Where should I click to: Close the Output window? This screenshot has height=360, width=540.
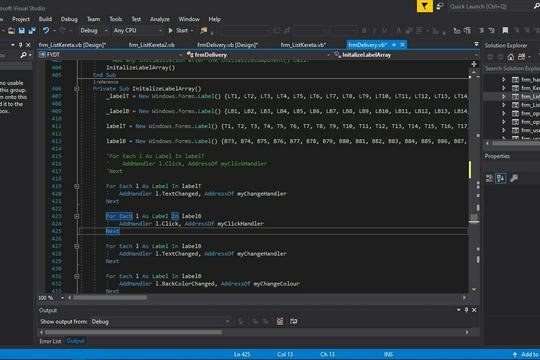(x=474, y=310)
